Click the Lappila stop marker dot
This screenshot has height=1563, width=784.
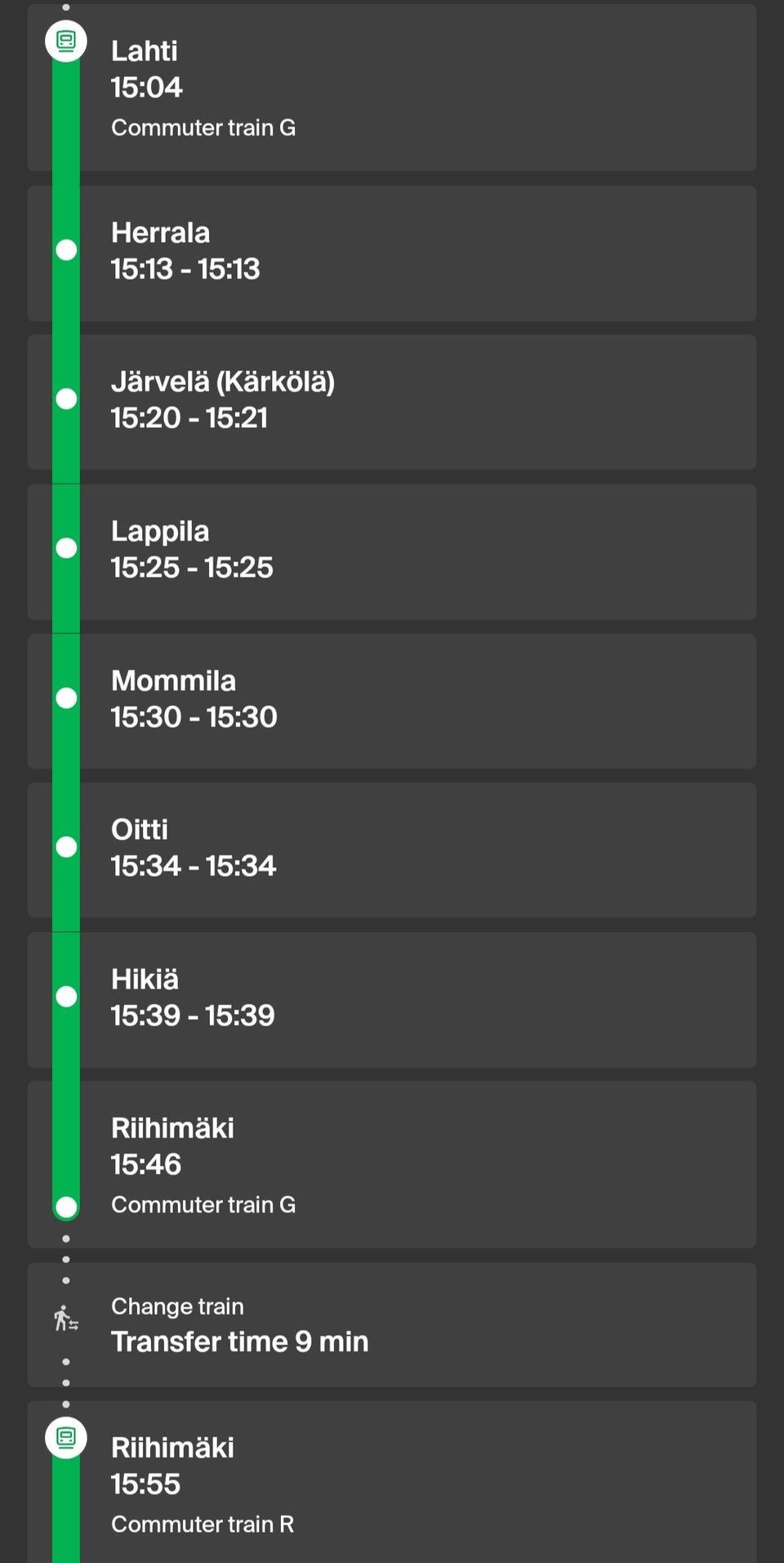(x=66, y=548)
